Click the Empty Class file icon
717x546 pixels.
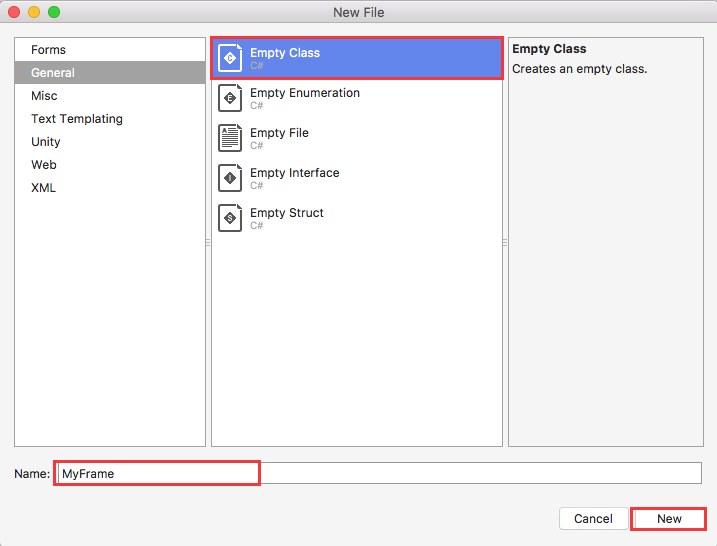pyautogui.click(x=230, y=58)
